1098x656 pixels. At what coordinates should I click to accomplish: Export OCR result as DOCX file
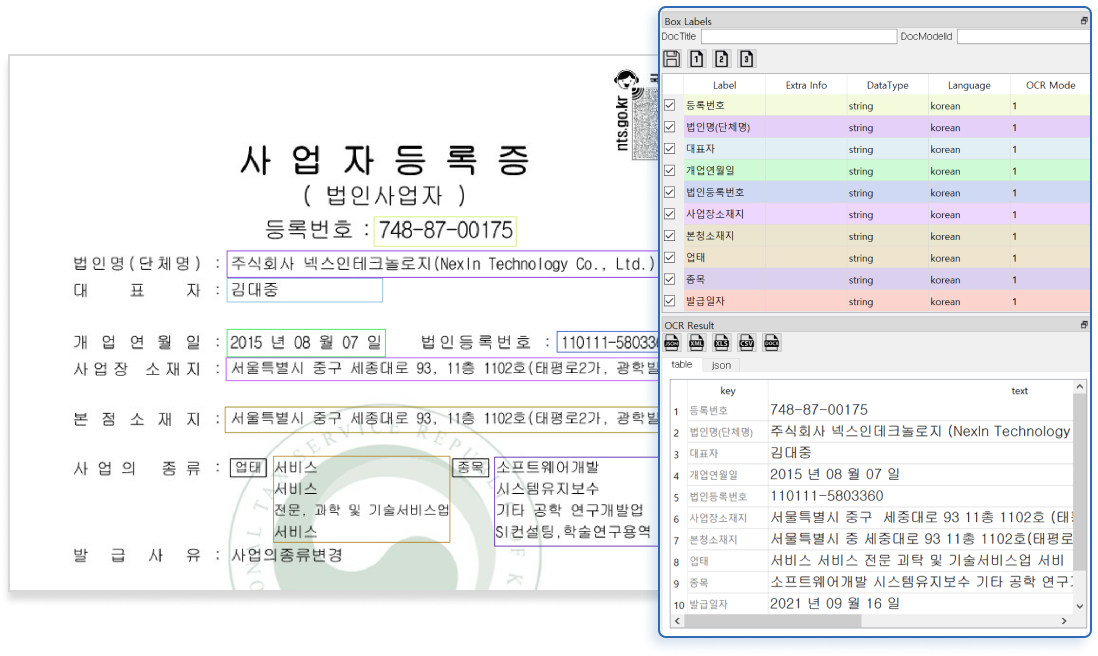click(772, 342)
